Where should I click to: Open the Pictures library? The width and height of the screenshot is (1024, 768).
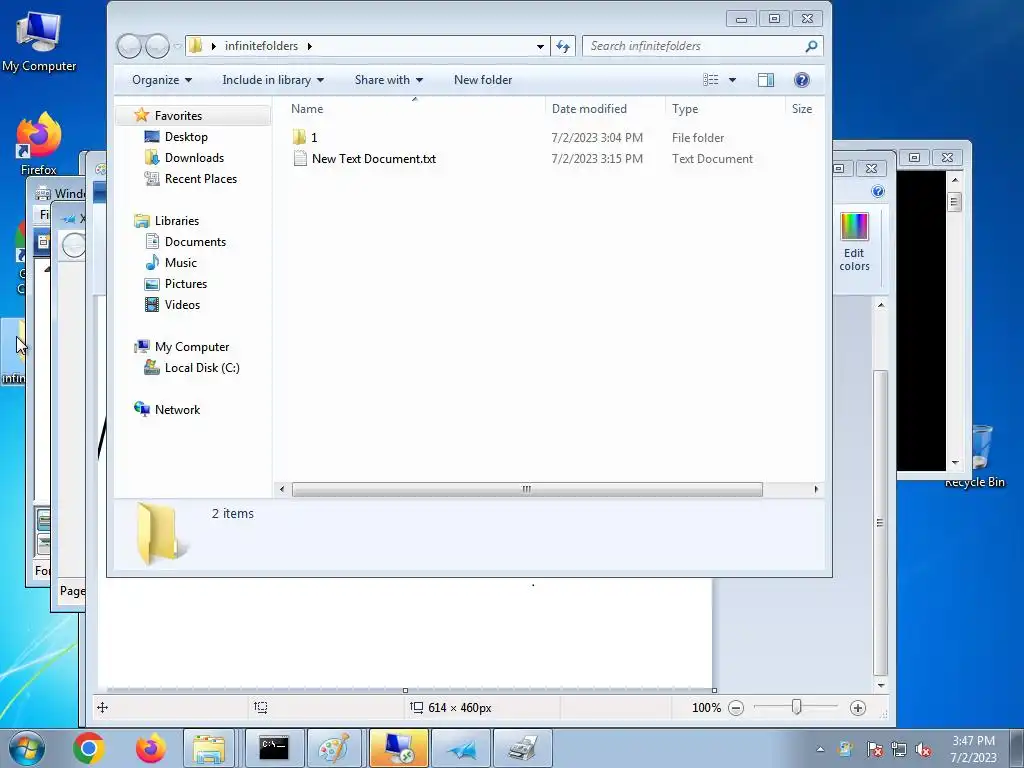coord(185,283)
